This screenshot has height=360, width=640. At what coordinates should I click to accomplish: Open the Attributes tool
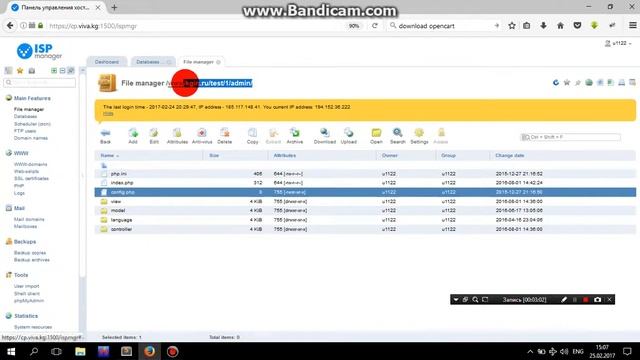tap(177, 136)
